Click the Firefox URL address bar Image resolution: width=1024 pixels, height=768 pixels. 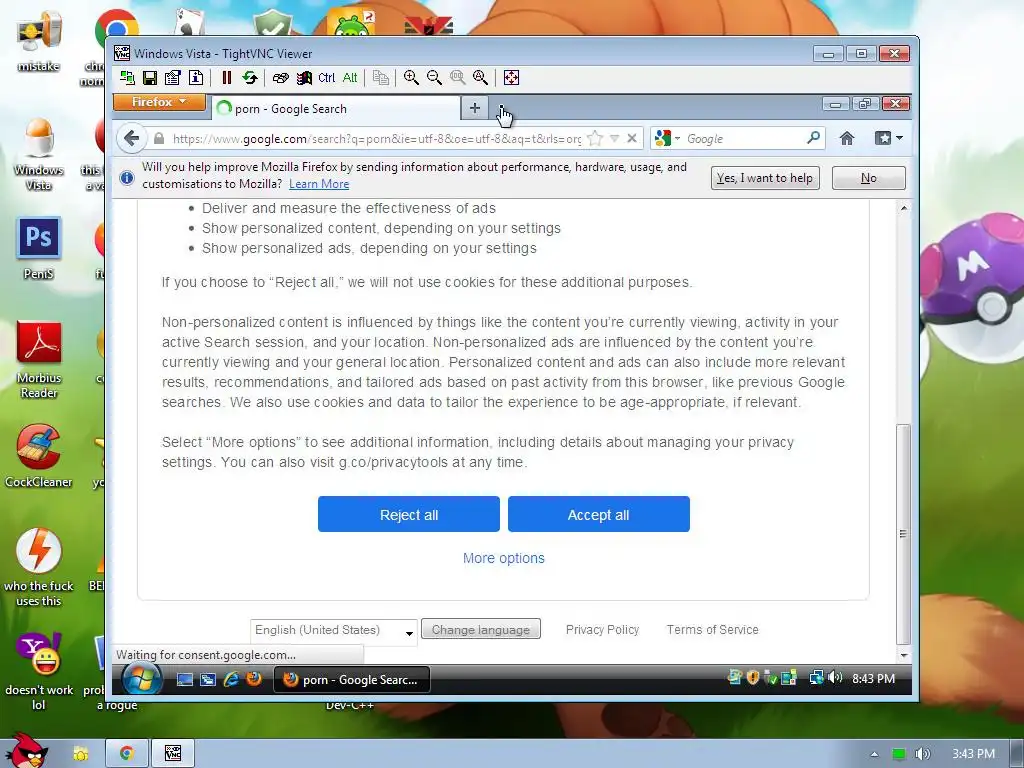[x=377, y=139]
